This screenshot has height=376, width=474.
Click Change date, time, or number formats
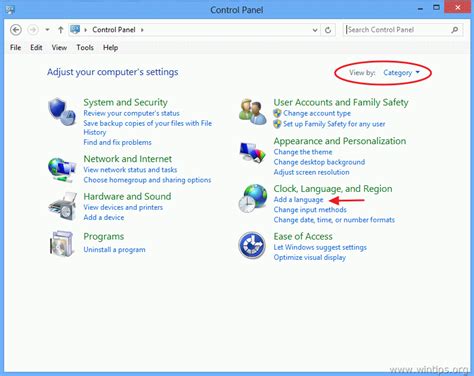[x=334, y=220]
